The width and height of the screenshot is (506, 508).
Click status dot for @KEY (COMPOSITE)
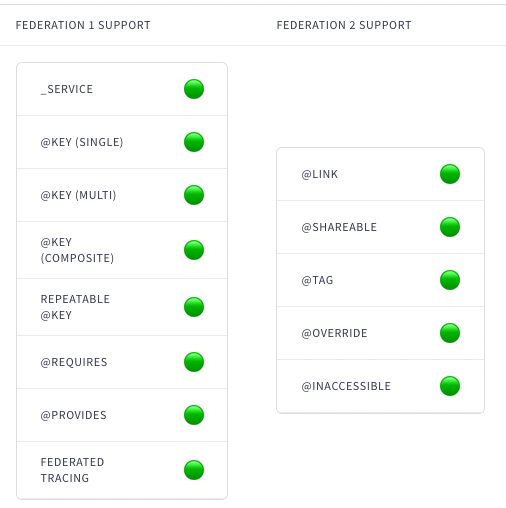coord(194,250)
